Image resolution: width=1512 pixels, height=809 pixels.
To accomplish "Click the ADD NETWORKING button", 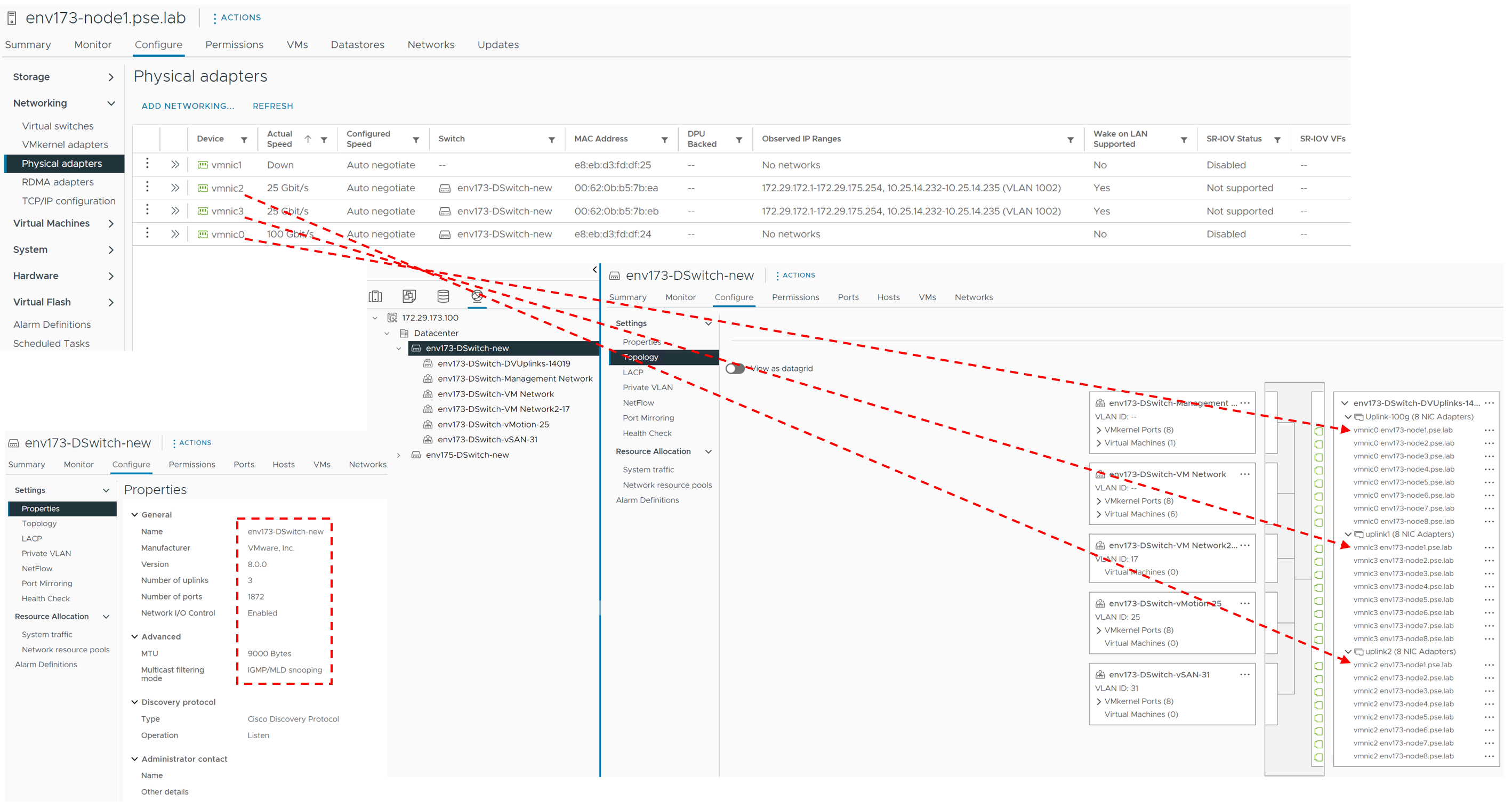I will [187, 106].
